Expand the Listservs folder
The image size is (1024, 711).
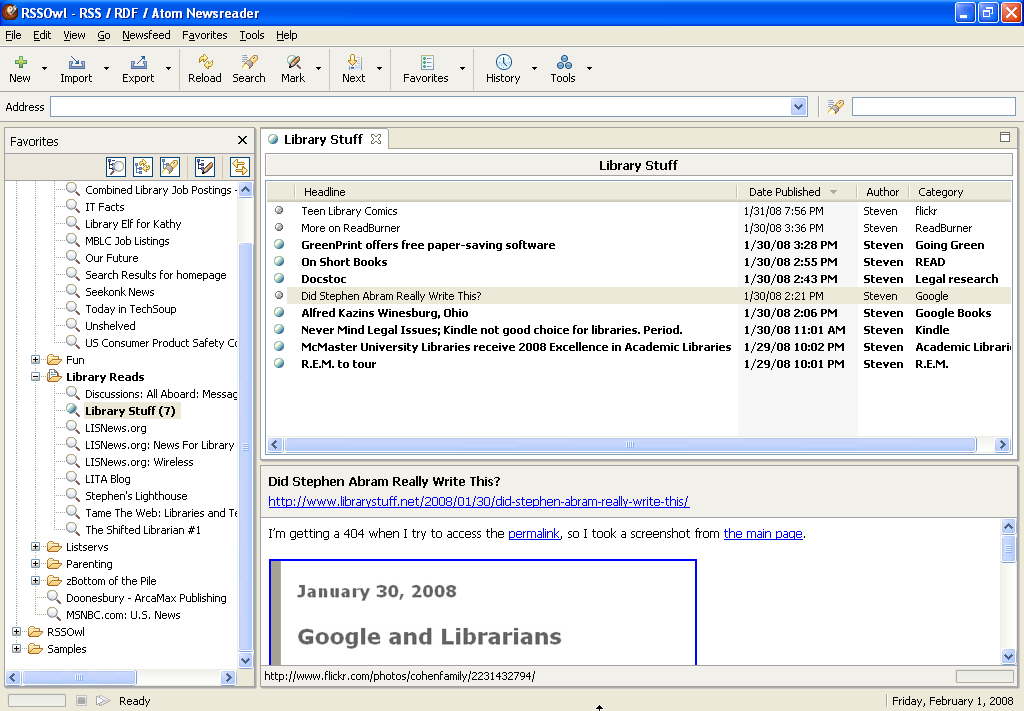tap(36, 546)
